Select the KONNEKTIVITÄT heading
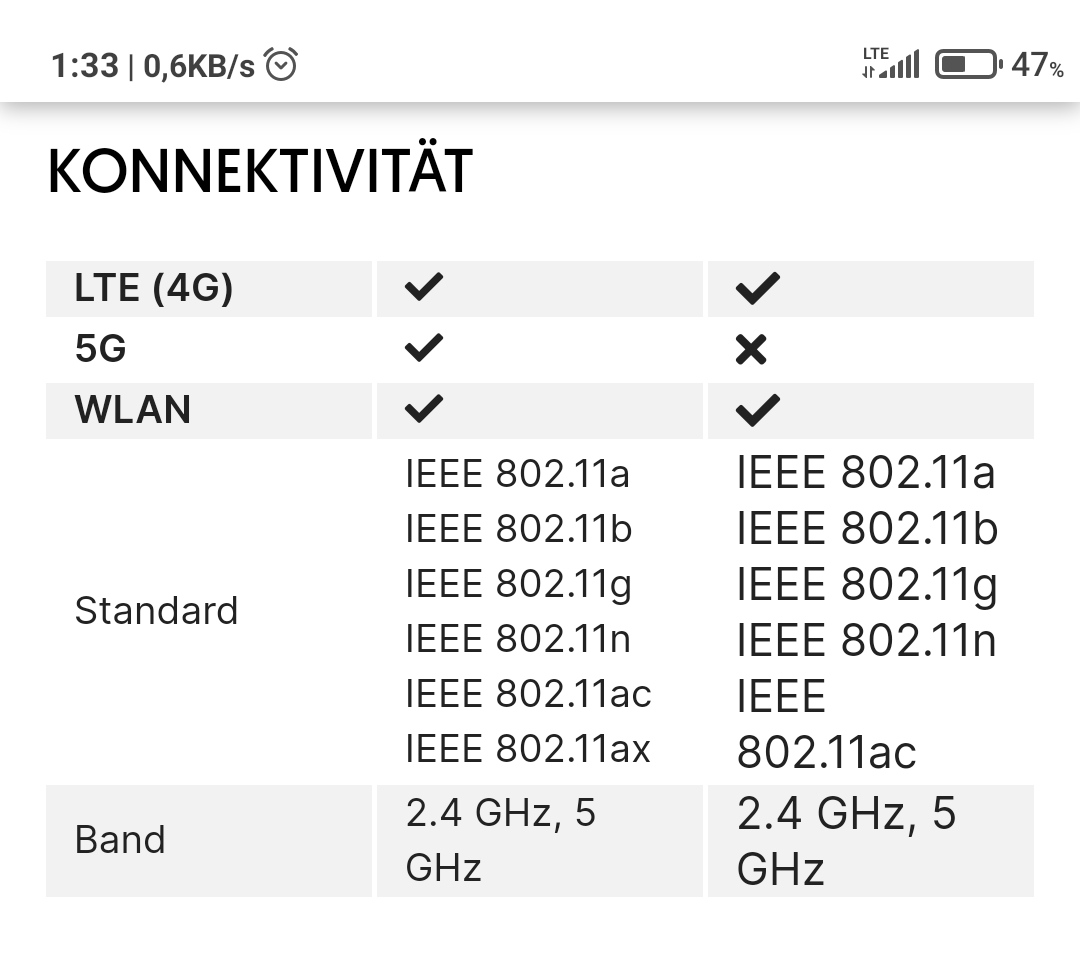Screen dimensions: 1080x958 pos(260,171)
